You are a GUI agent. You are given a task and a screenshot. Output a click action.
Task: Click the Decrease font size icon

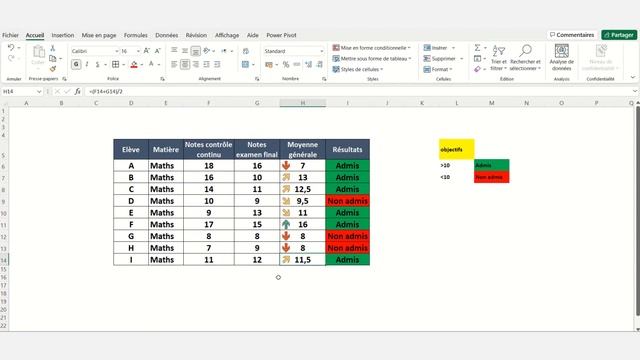click(x=158, y=51)
